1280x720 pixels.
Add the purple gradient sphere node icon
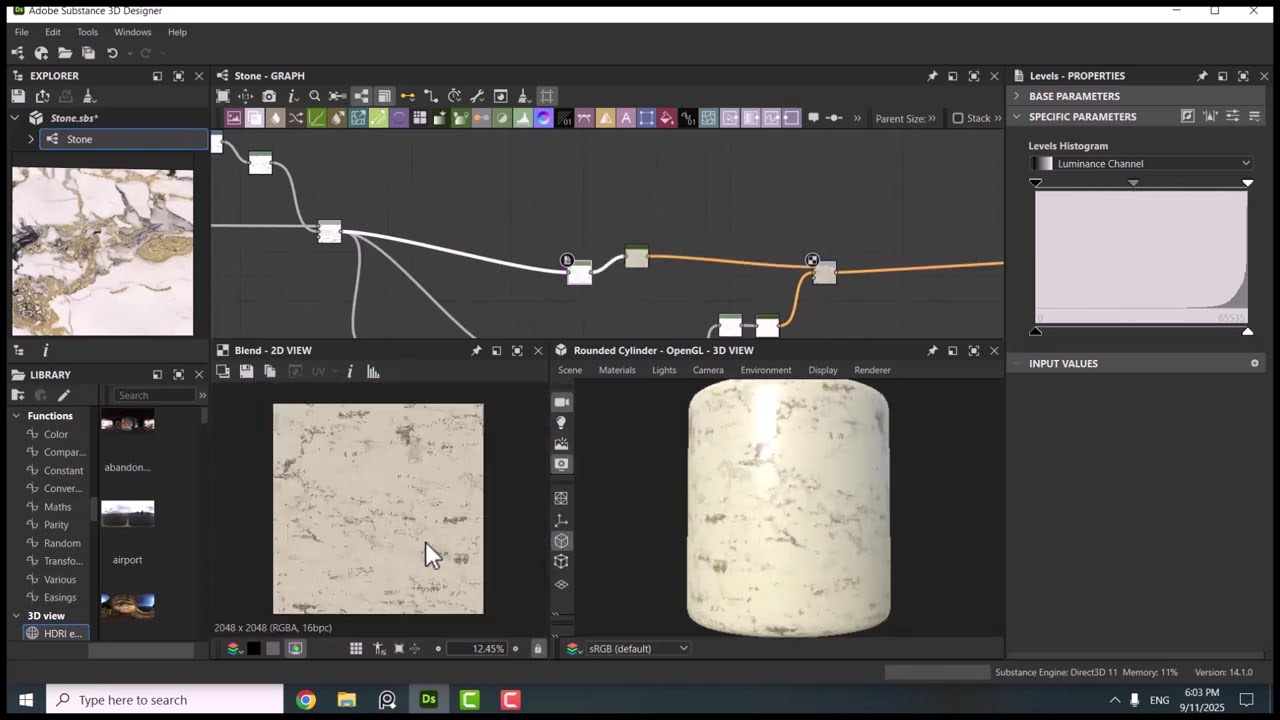point(543,118)
